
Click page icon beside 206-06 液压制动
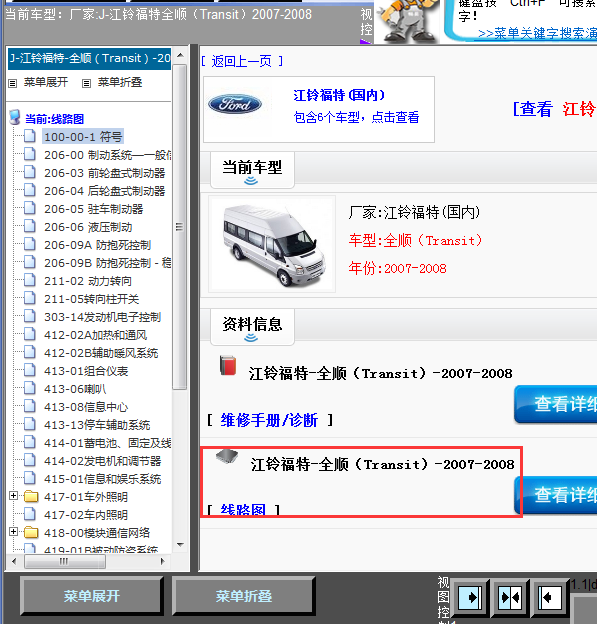(30, 226)
